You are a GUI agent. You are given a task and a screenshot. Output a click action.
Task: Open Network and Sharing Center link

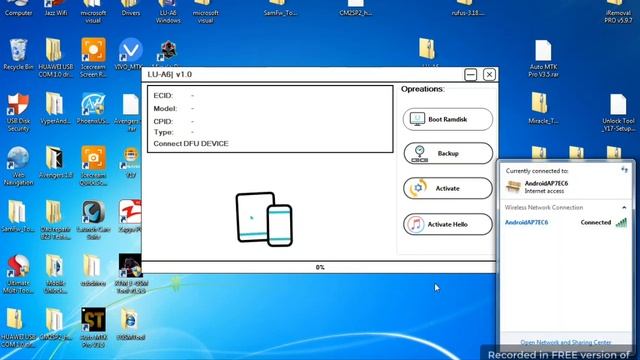(566, 342)
